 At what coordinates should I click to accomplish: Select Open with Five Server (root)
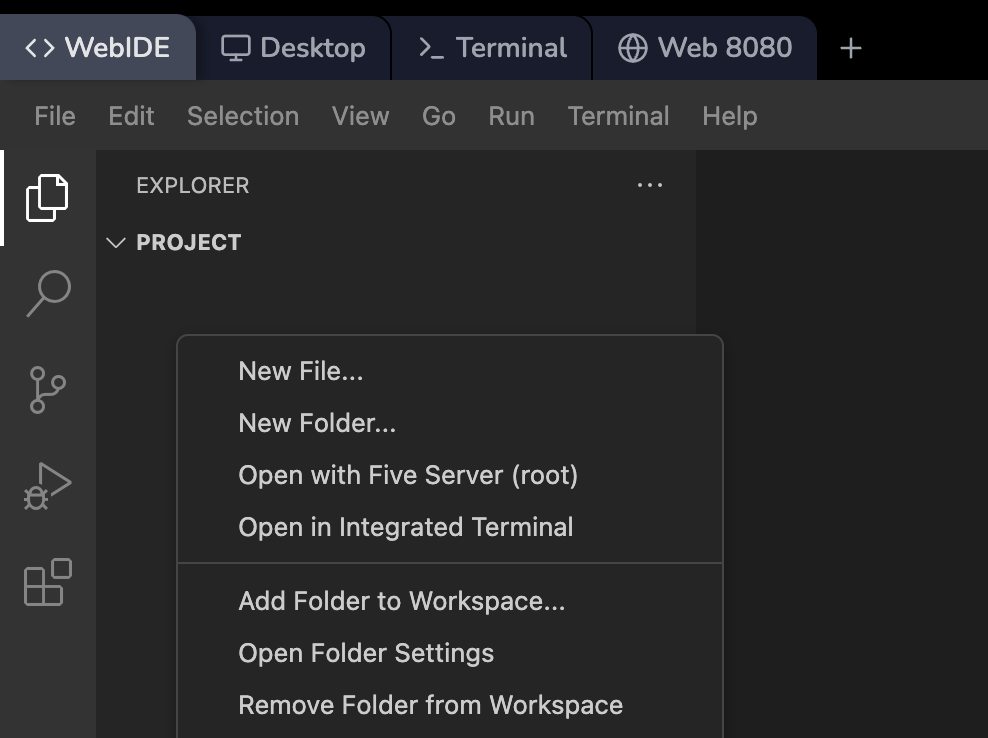pos(408,475)
